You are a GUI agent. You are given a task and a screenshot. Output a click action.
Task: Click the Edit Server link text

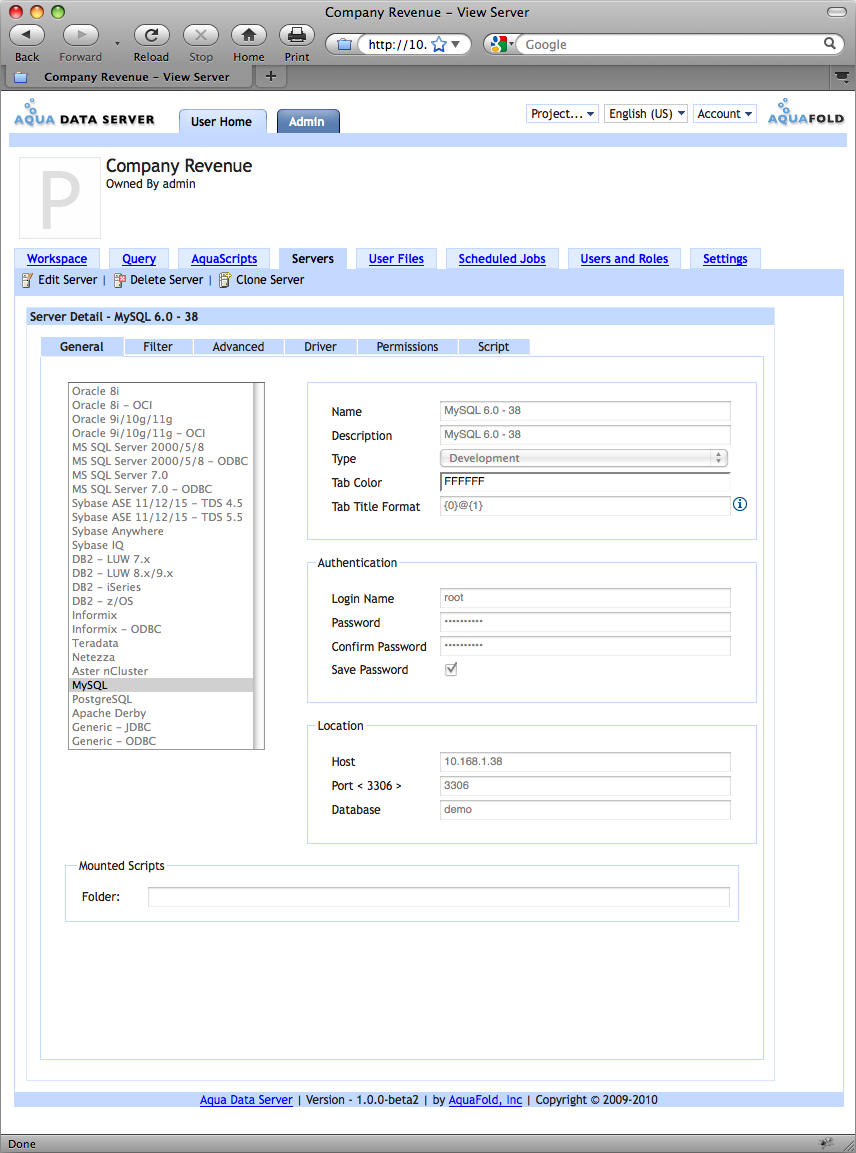[68, 279]
